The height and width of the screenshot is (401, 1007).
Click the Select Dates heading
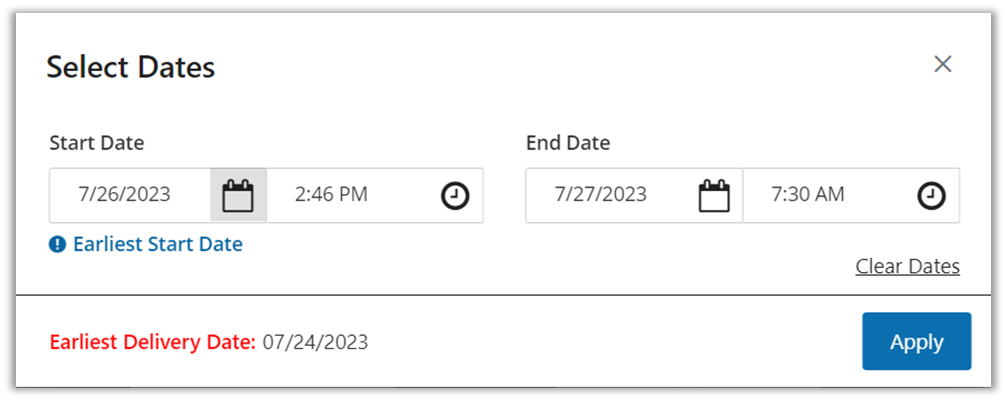[131, 68]
